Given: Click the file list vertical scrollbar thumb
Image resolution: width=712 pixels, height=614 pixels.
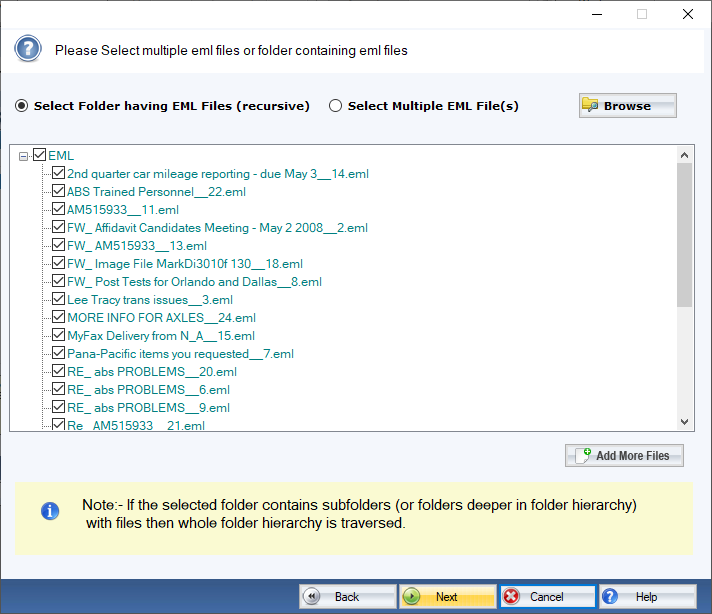Looking at the screenshot, I should (x=684, y=235).
